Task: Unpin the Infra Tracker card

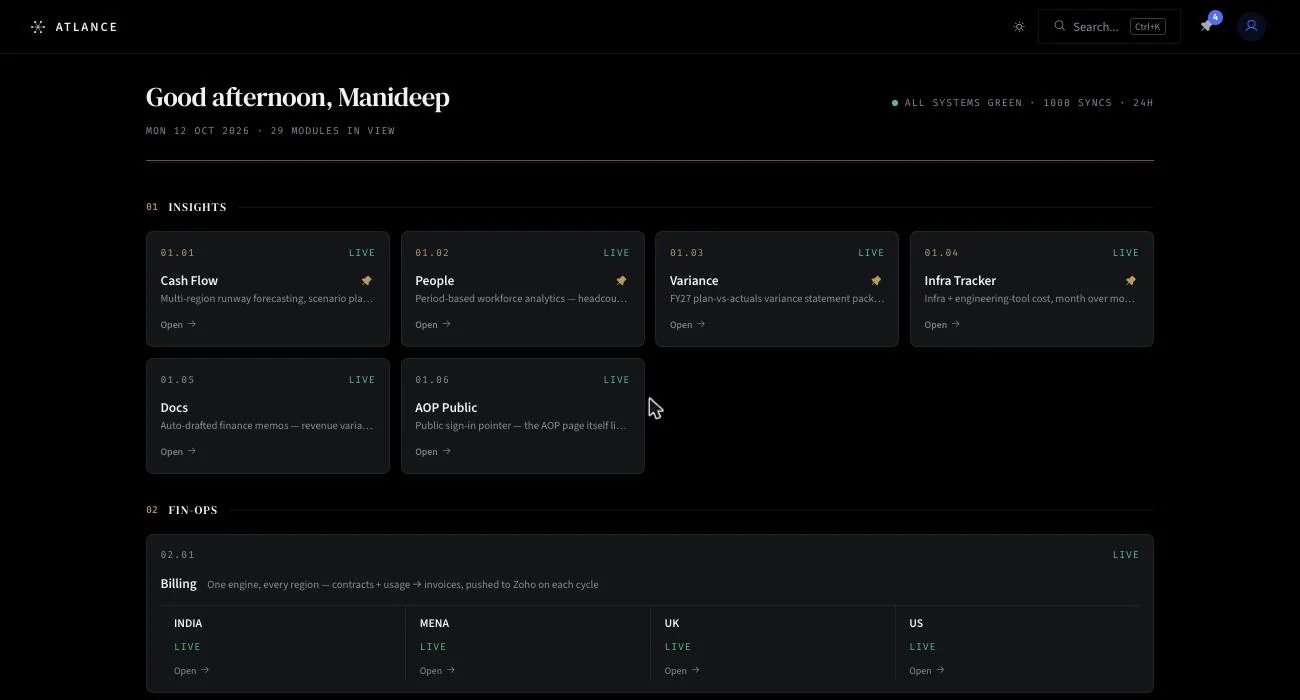Action: 1131,281
